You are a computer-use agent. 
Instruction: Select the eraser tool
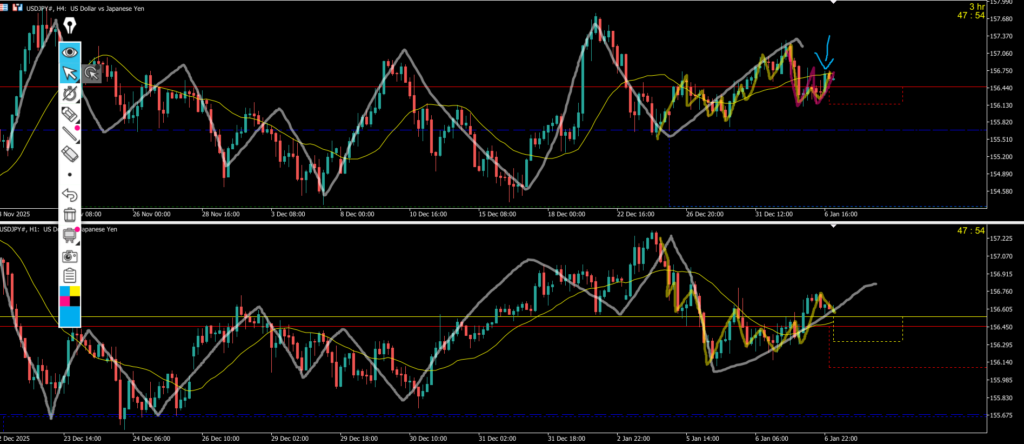(x=70, y=154)
